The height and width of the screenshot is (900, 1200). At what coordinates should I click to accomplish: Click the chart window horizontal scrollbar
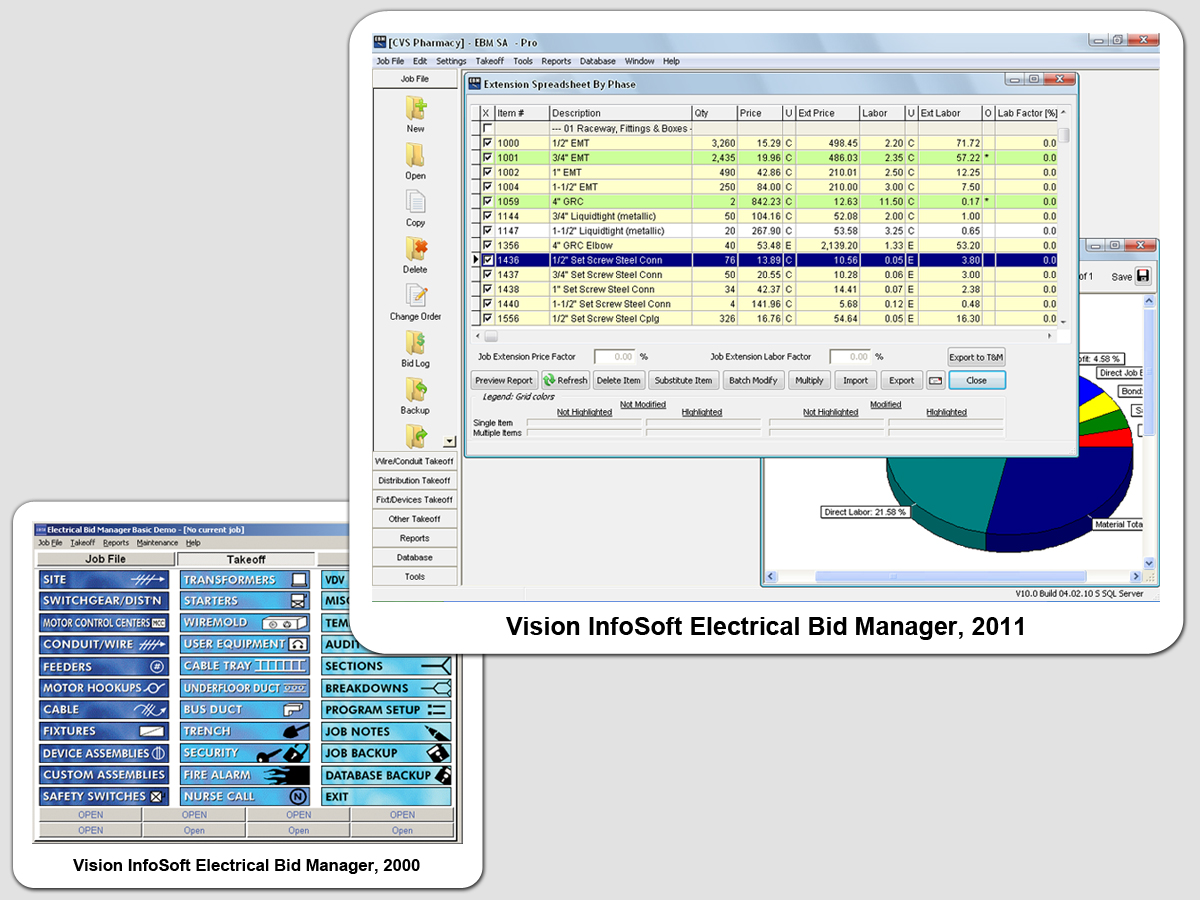pyautogui.click(x=951, y=577)
